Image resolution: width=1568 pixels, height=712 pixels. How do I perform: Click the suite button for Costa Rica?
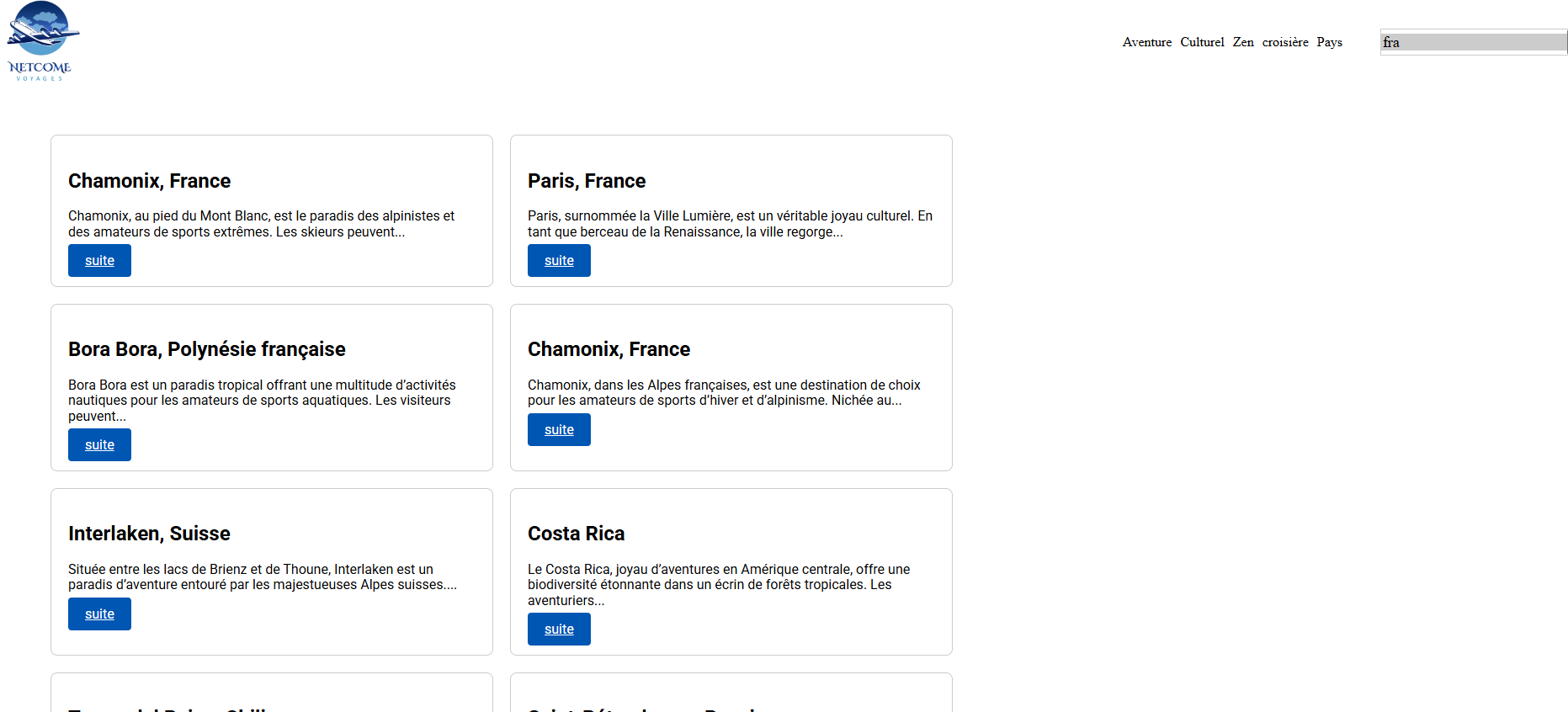(x=559, y=630)
